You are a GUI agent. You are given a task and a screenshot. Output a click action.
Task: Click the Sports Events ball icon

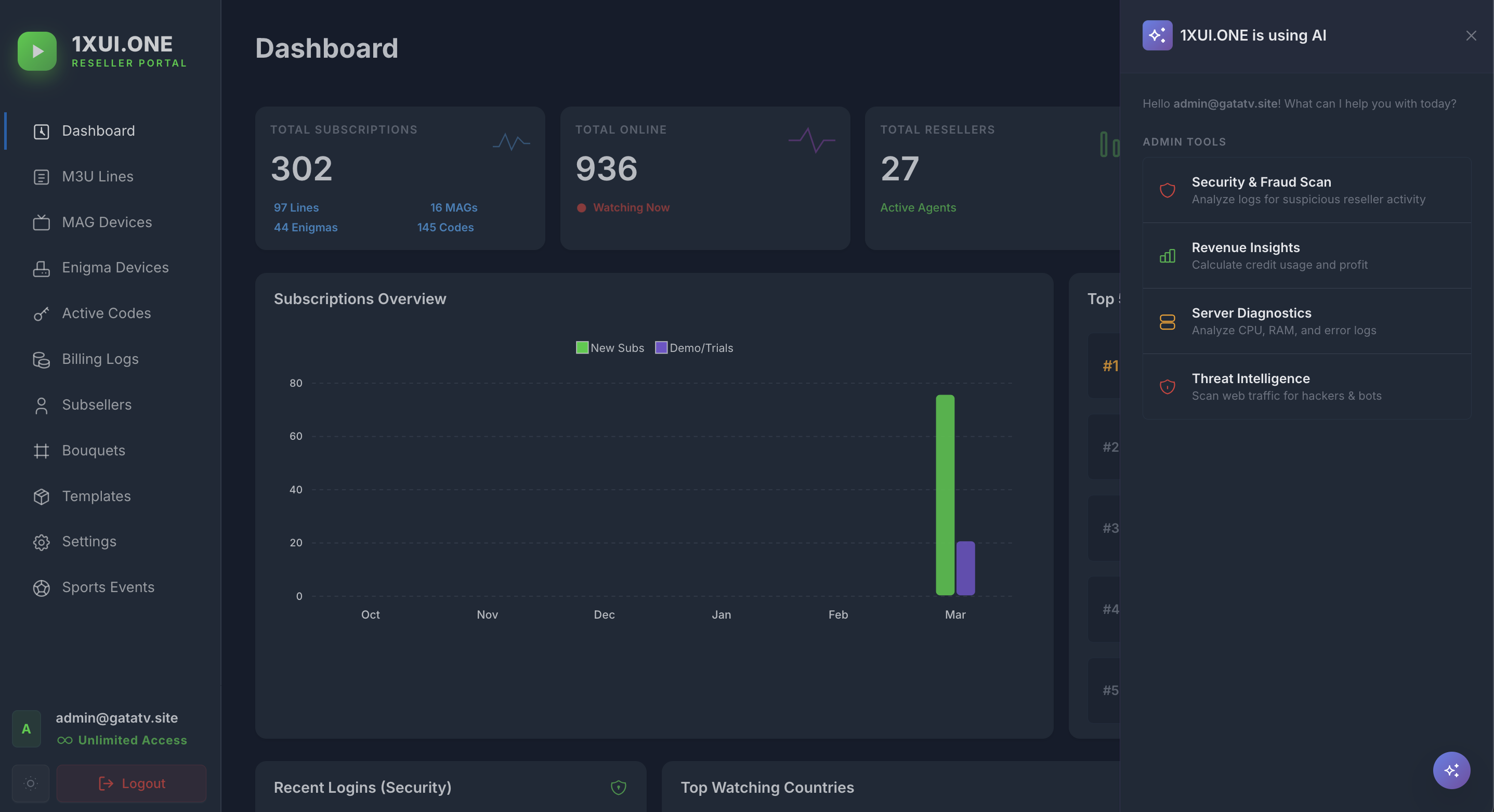(x=41, y=587)
